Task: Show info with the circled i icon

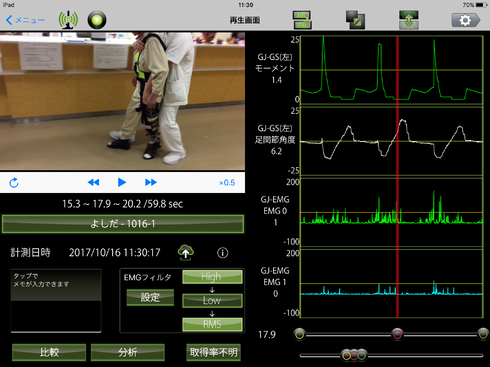Action: pos(223,253)
